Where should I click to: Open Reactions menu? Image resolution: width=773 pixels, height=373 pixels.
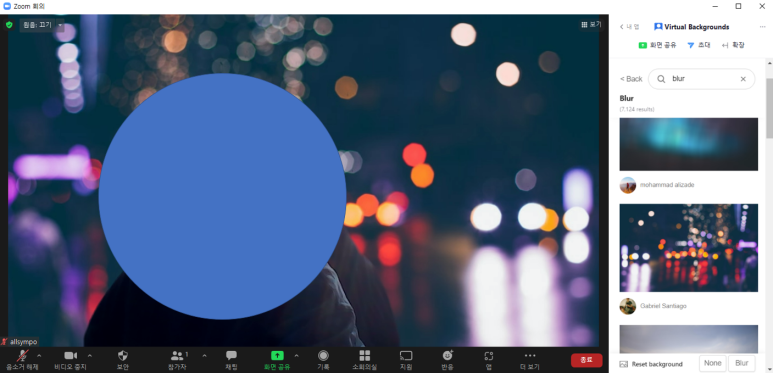pos(447,360)
